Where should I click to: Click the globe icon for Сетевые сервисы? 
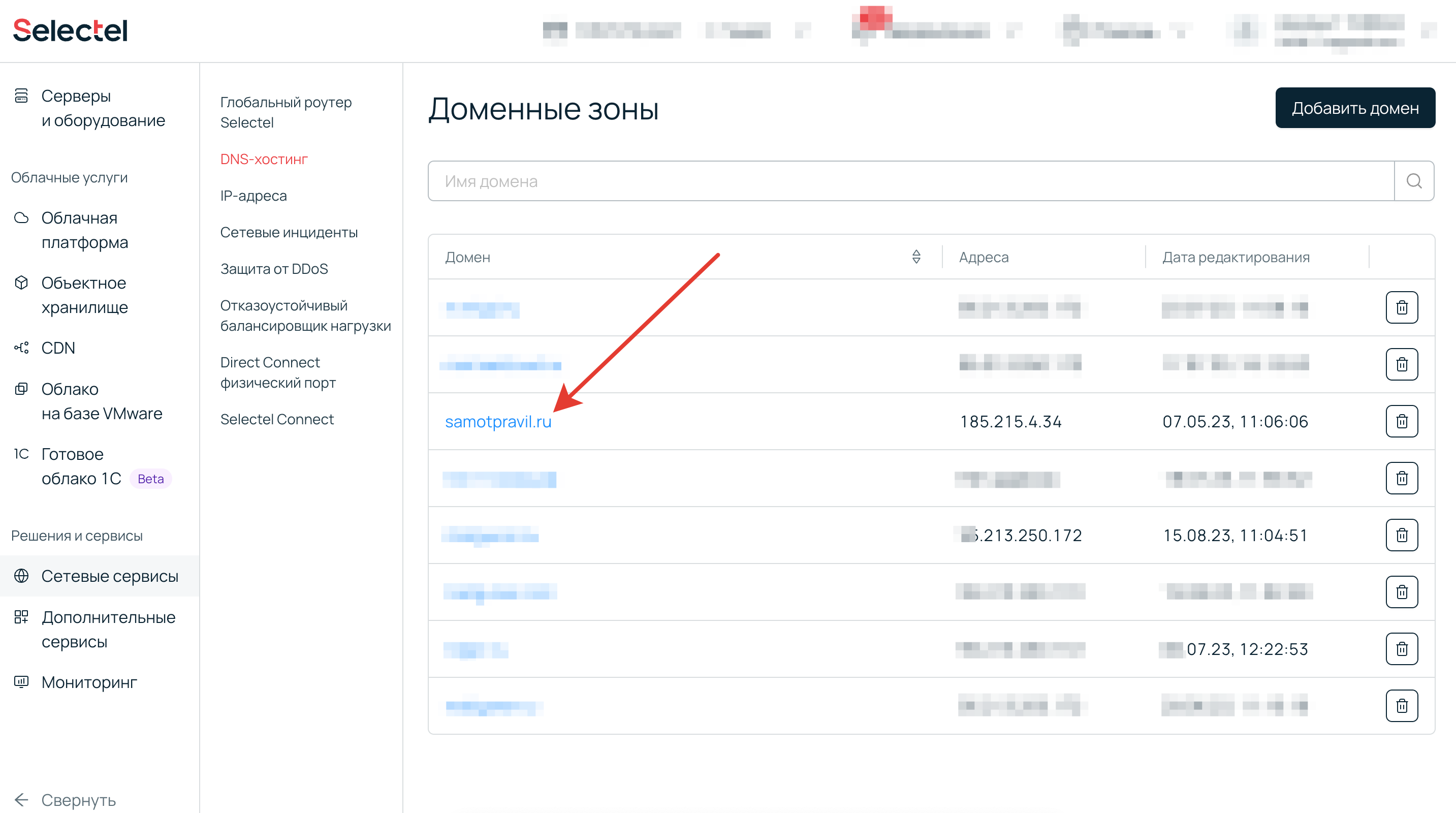click(21, 576)
